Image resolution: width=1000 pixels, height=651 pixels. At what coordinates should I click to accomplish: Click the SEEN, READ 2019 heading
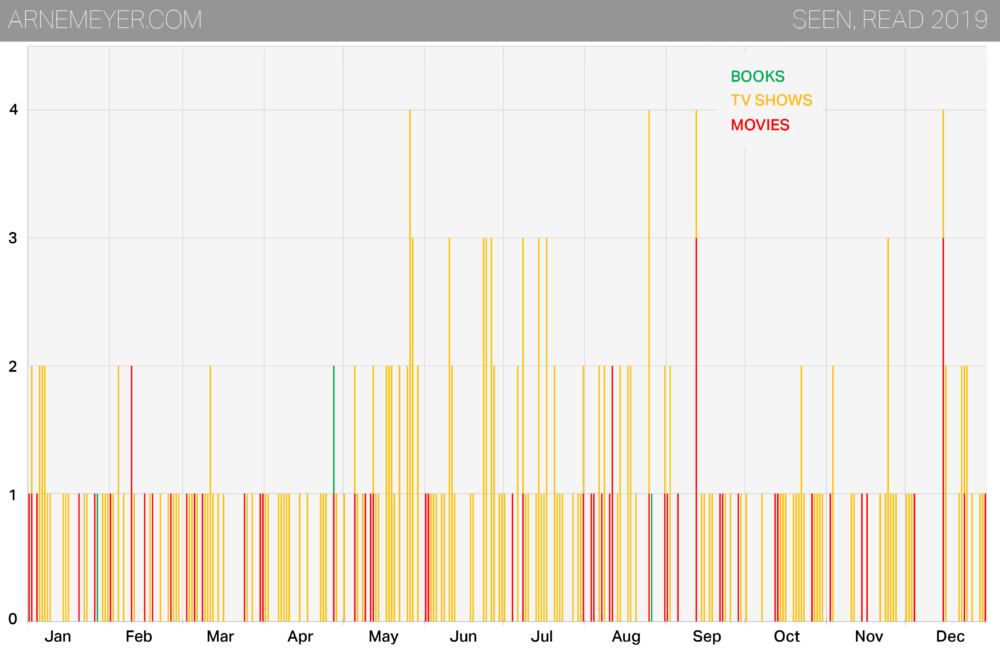click(890, 20)
